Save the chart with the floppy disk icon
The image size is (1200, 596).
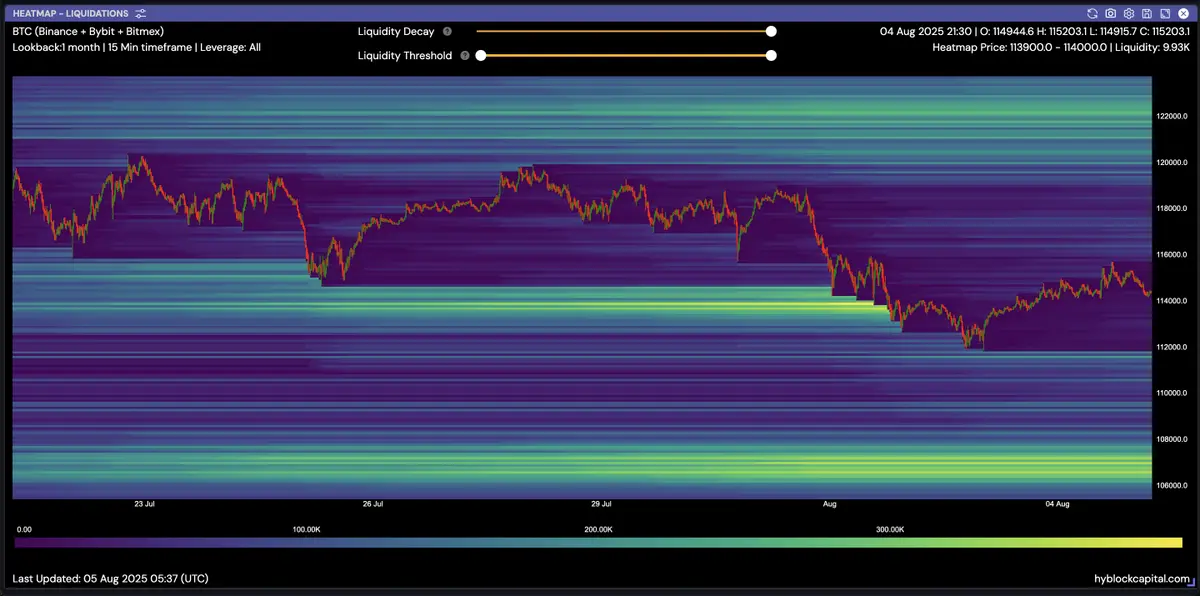(x=1147, y=14)
